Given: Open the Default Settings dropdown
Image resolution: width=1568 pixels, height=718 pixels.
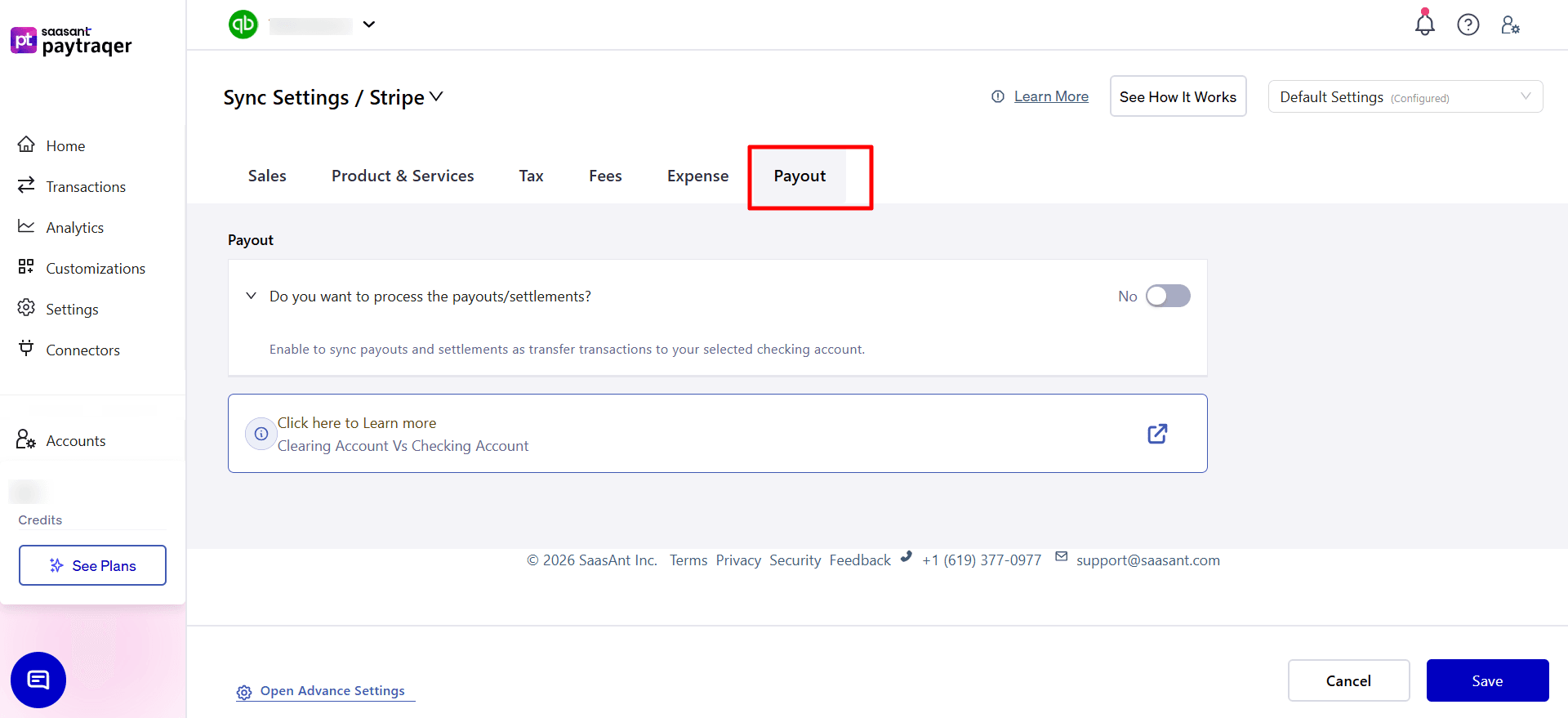Looking at the screenshot, I should (1405, 96).
